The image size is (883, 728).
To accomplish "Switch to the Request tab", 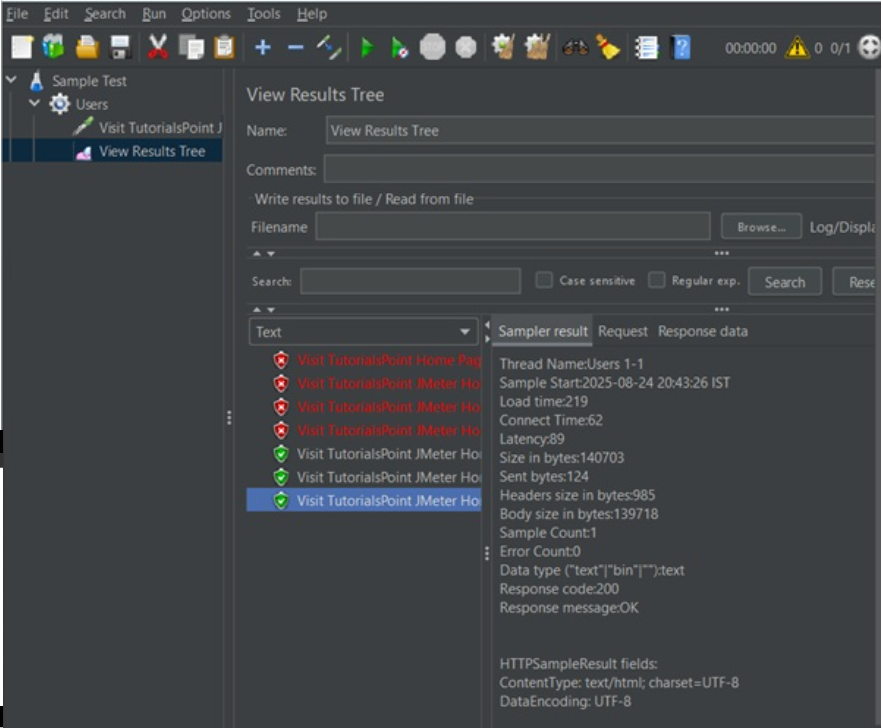I will [x=623, y=331].
